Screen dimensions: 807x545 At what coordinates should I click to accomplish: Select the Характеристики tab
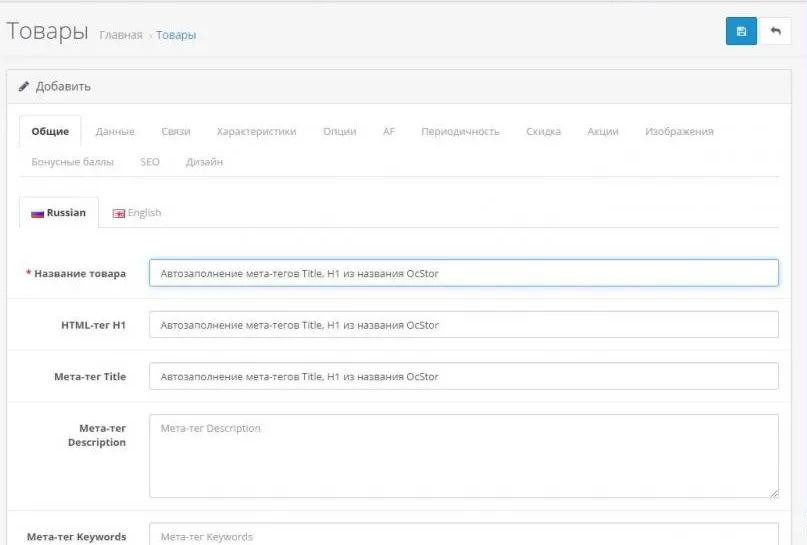(x=256, y=131)
